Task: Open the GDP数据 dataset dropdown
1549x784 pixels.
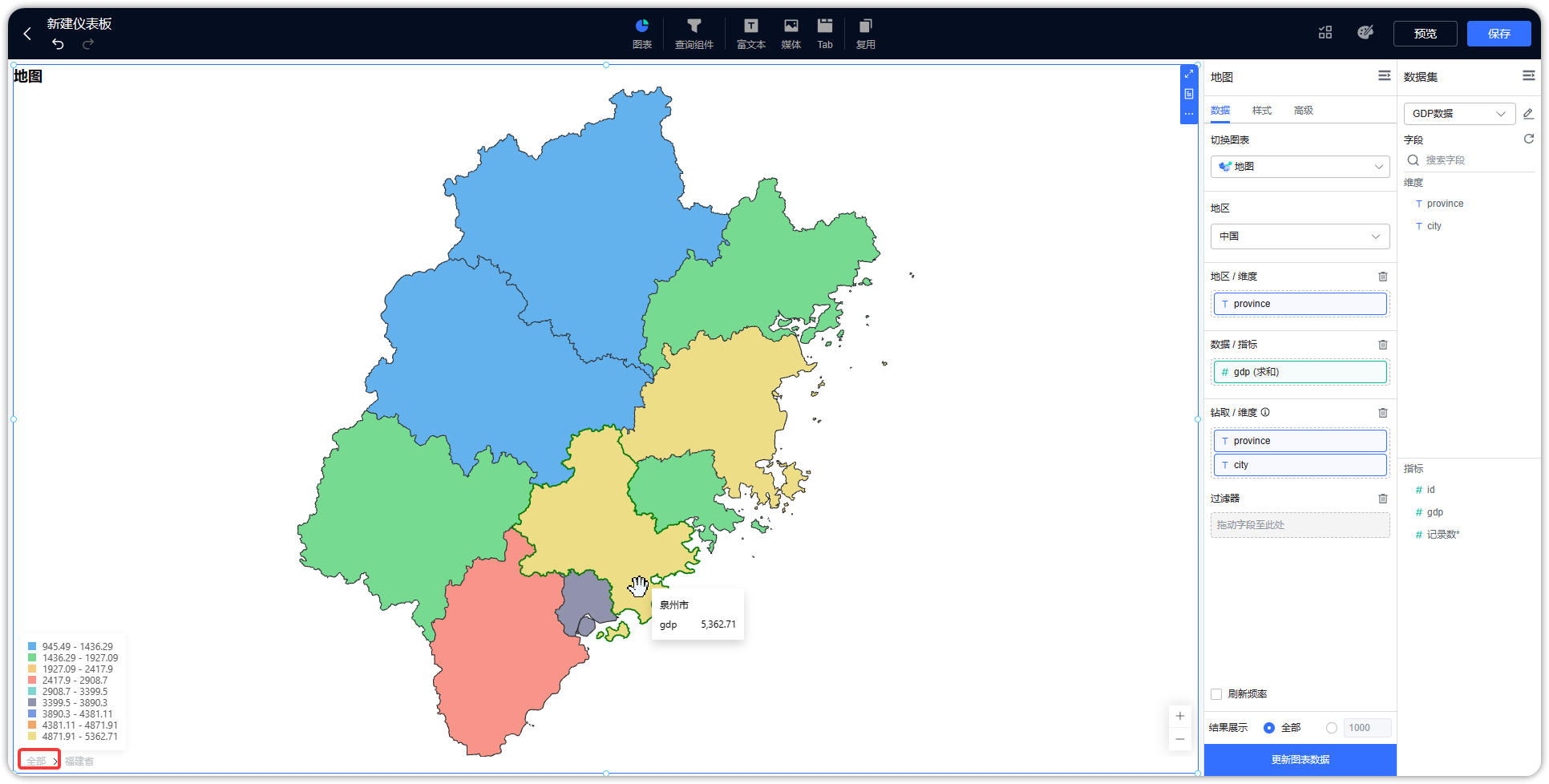Action: click(1459, 114)
